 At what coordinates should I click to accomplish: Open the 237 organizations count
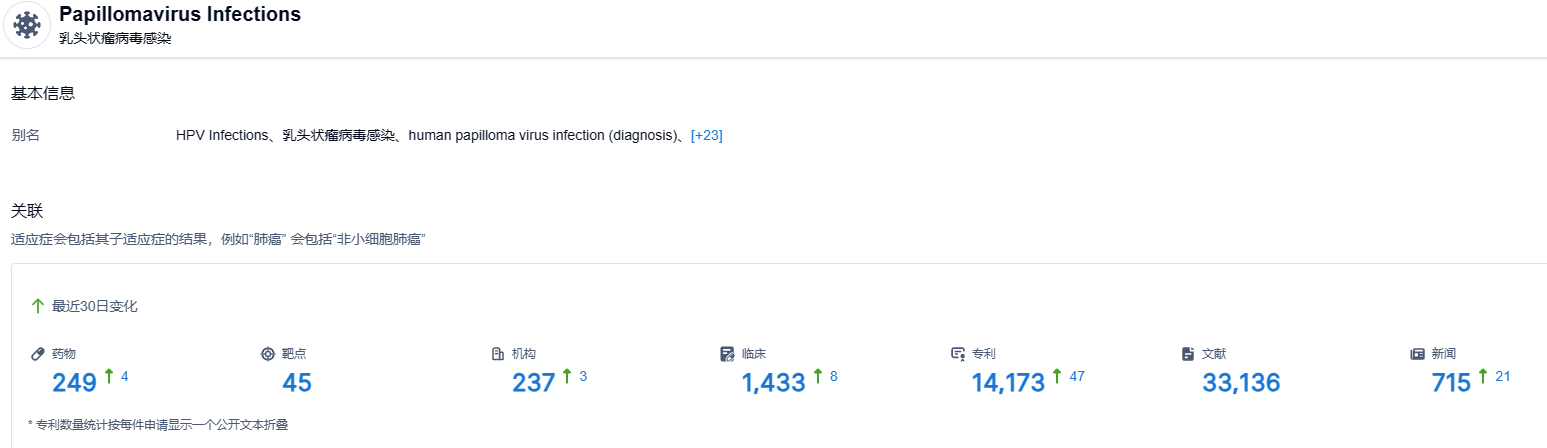(533, 382)
